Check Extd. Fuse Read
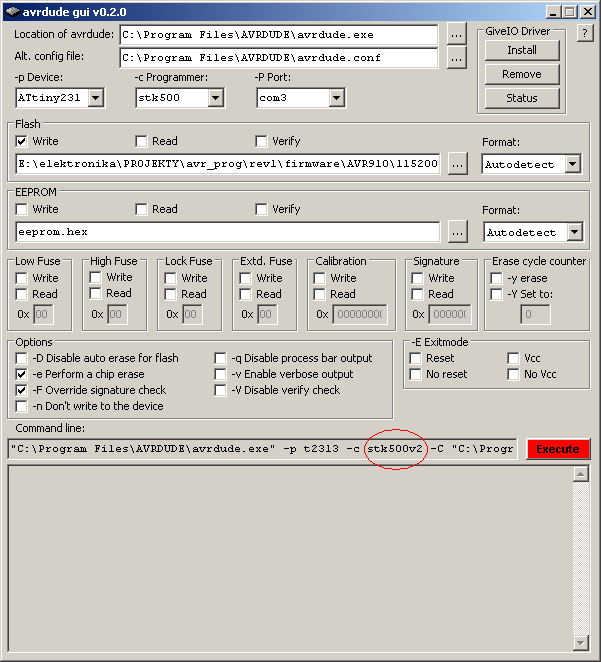The image size is (601, 662). 245,294
